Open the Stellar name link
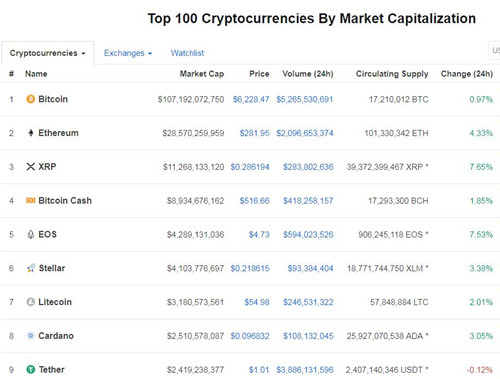500x379 pixels. (x=52, y=268)
